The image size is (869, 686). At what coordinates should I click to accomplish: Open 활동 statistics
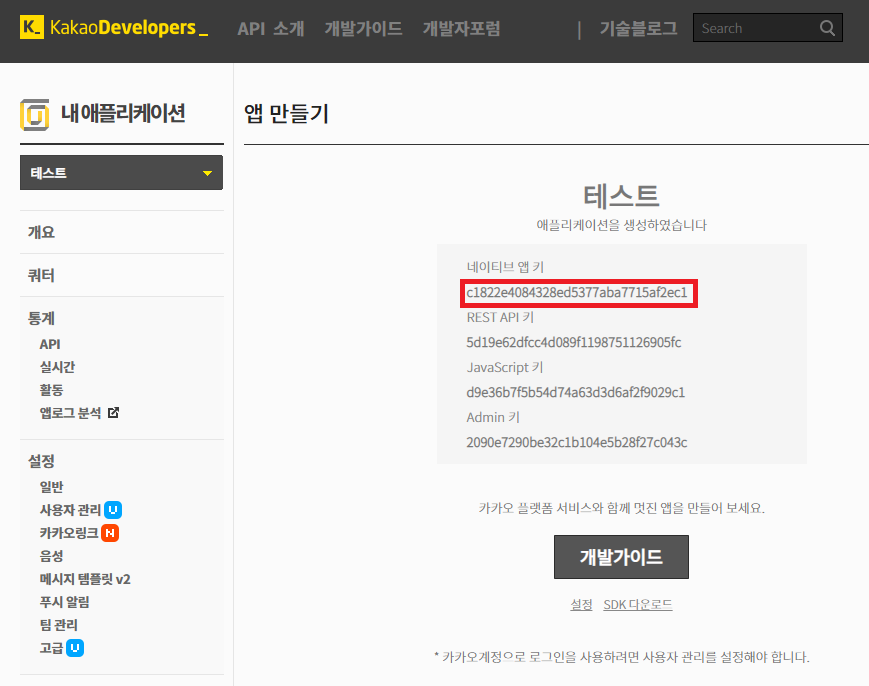click(x=52, y=390)
